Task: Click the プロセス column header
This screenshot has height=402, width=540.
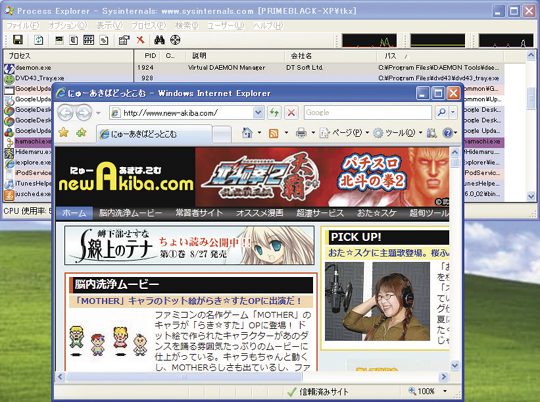Action: point(68,56)
